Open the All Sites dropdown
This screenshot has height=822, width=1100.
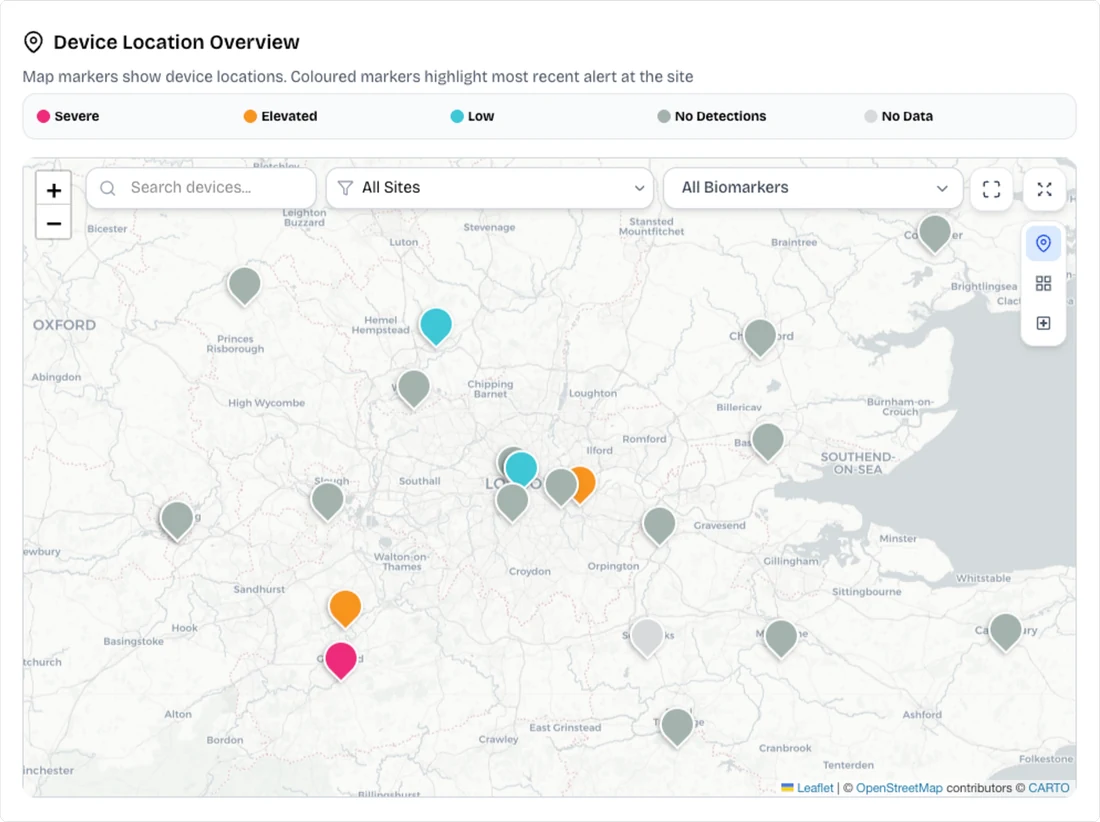coord(490,188)
